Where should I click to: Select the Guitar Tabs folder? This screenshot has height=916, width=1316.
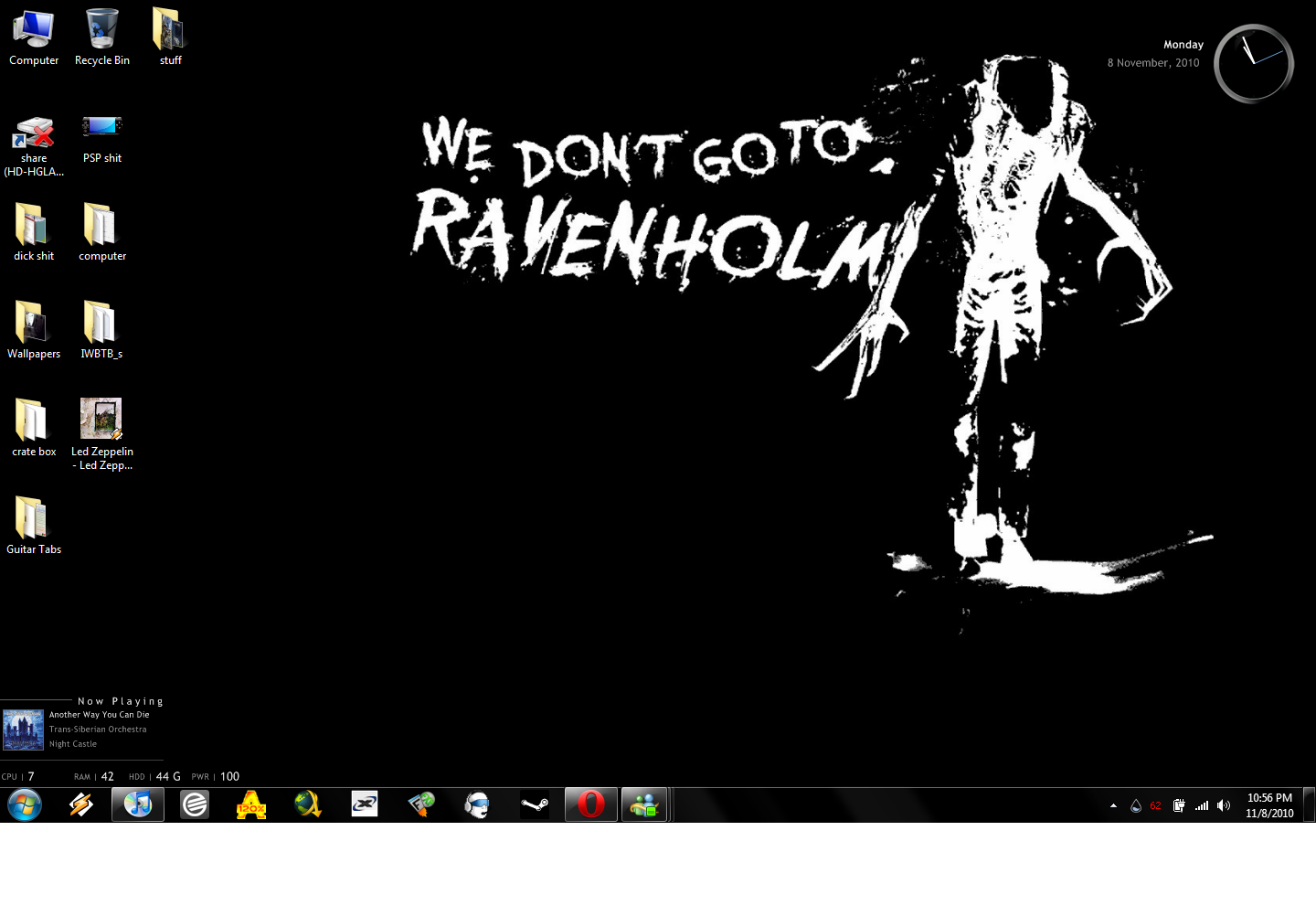(x=34, y=526)
